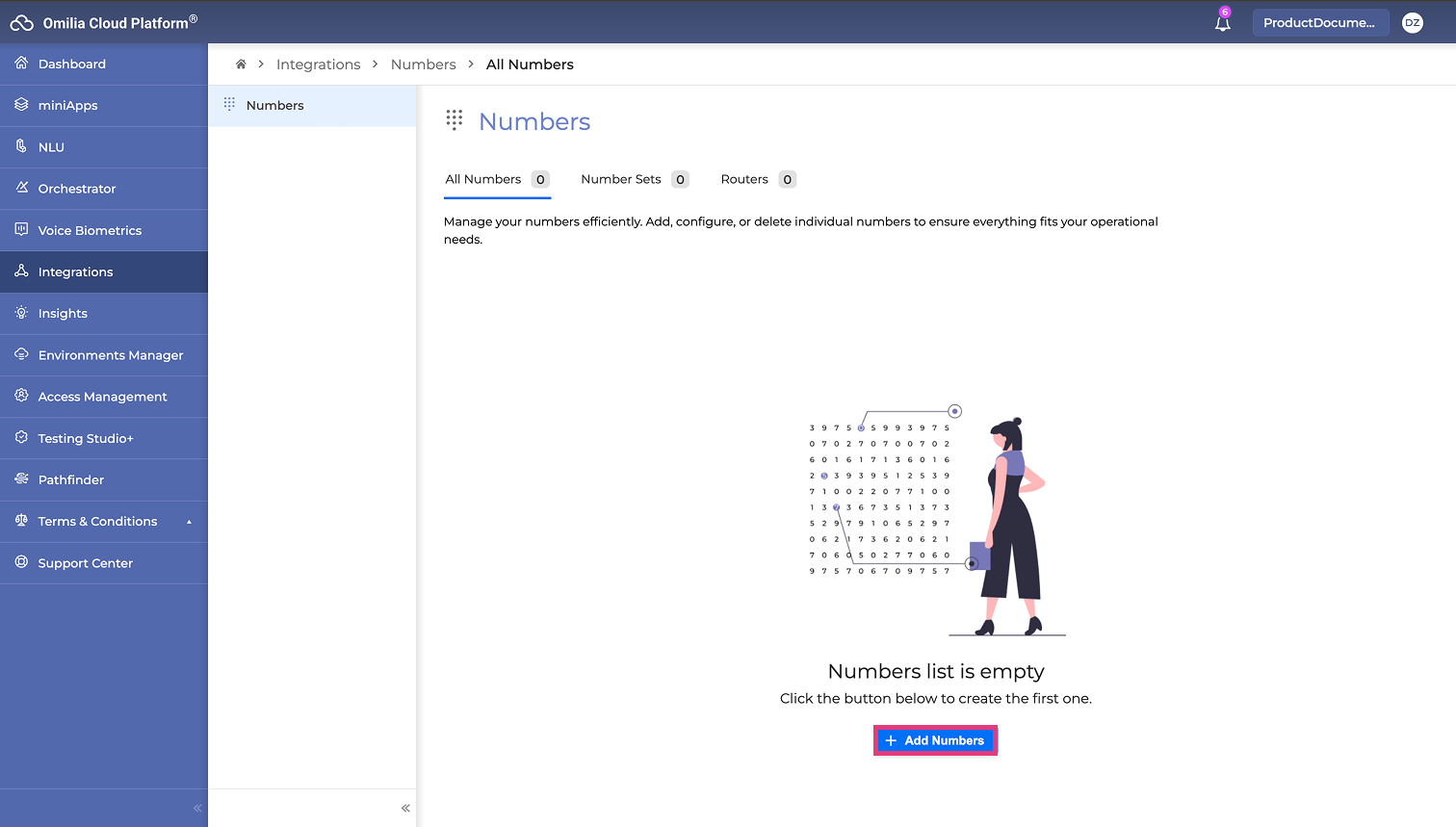
Task: Open Insights section
Action: point(63,314)
